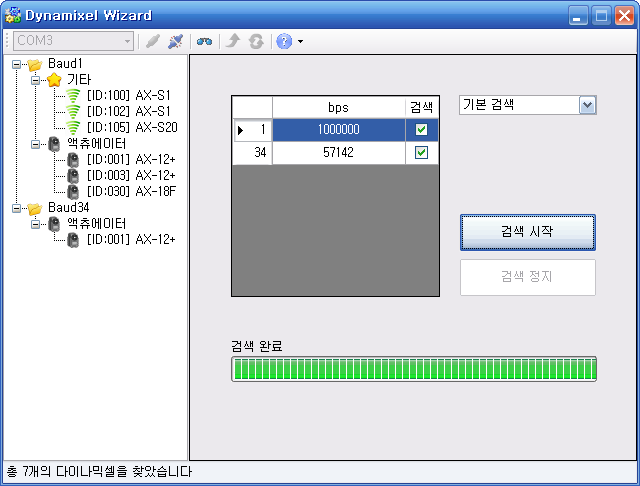The height and width of the screenshot is (486, 640).
Task: Select the 57142 bps table cell
Action: click(338, 153)
